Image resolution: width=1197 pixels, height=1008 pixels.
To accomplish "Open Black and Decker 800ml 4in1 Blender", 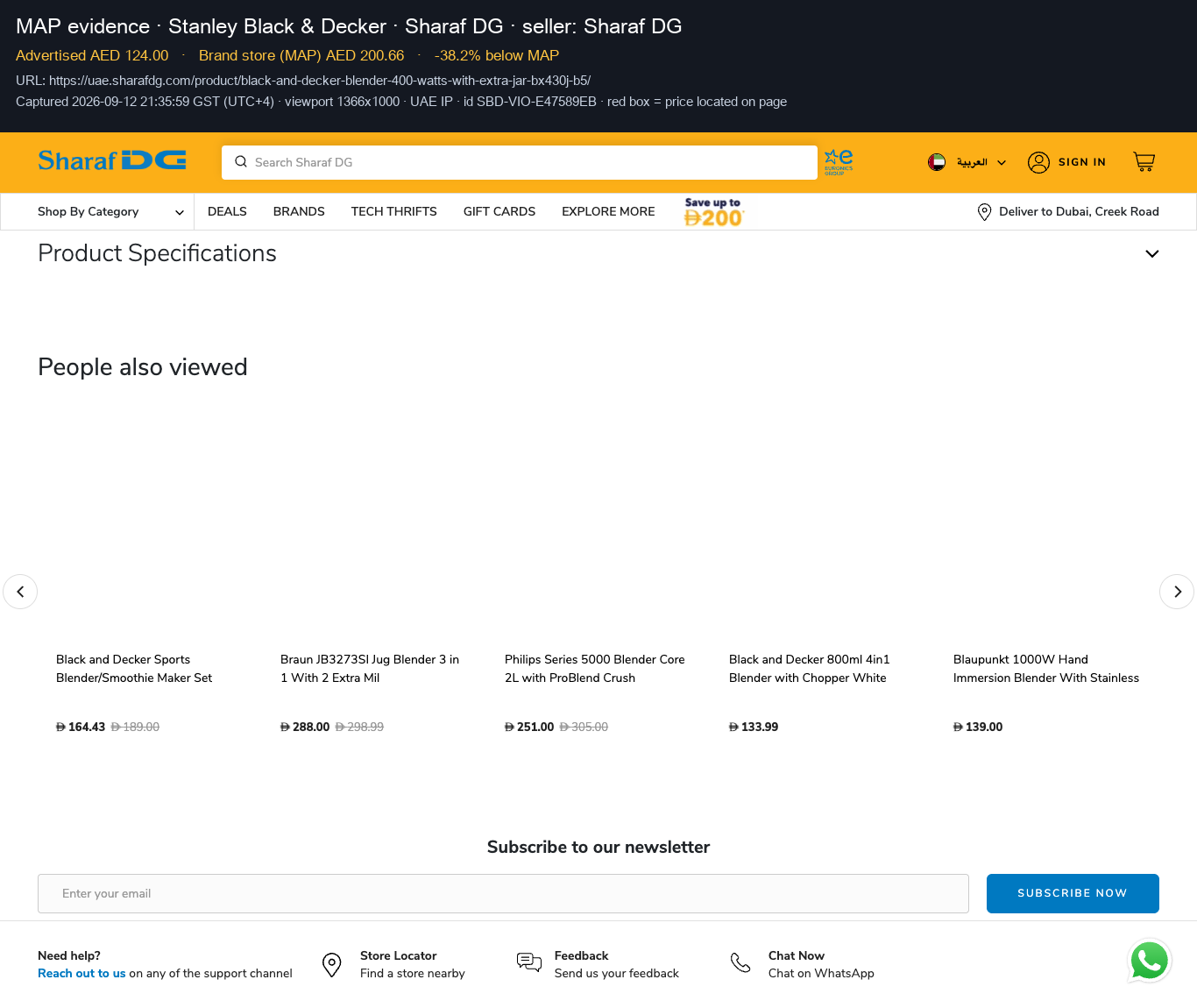I will pyautogui.click(x=810, y=669).
